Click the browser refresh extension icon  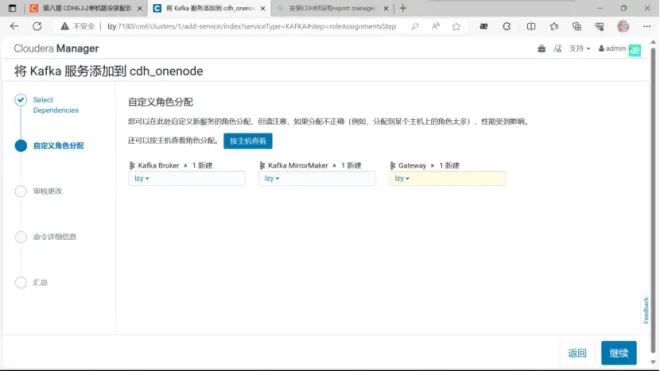507,27
